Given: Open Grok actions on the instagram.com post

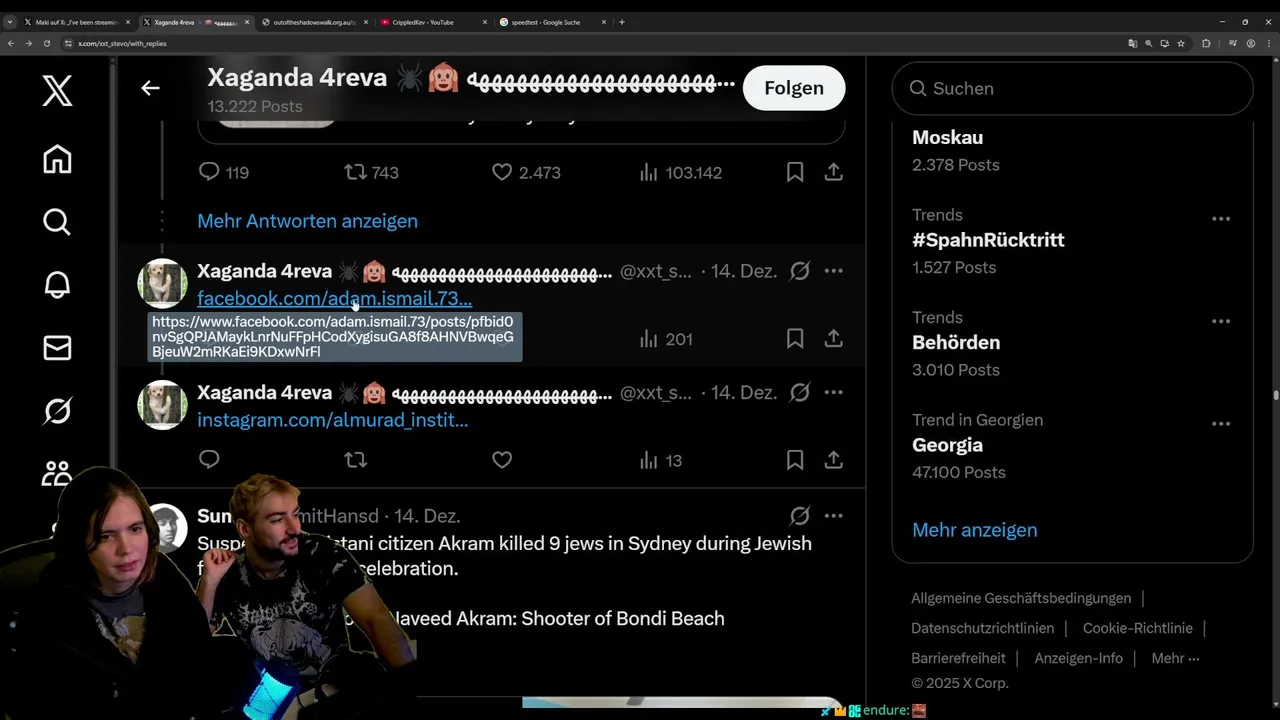Looking at the screenshot, I should [799, 393].
